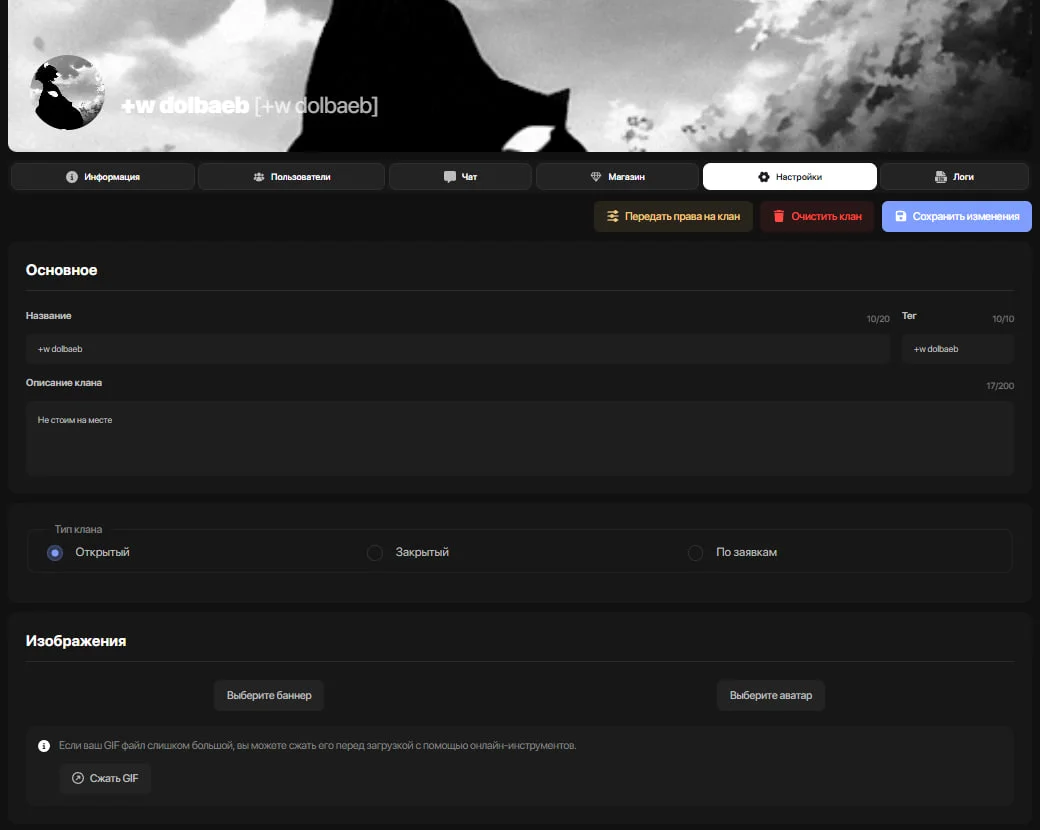Click the transfer sliders icon
Image resolution: width=1040 pixels, height=830 pixels.
613,216
